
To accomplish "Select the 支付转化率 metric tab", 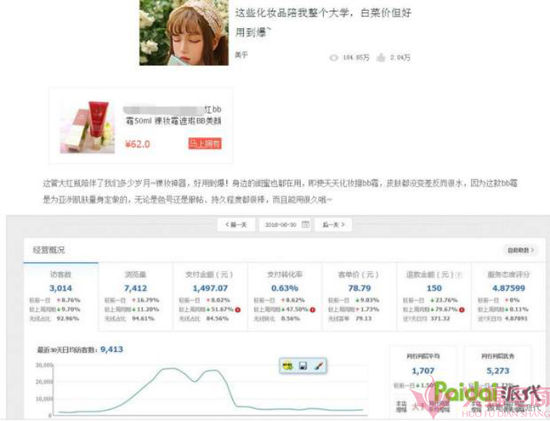I will coord(284,296).
